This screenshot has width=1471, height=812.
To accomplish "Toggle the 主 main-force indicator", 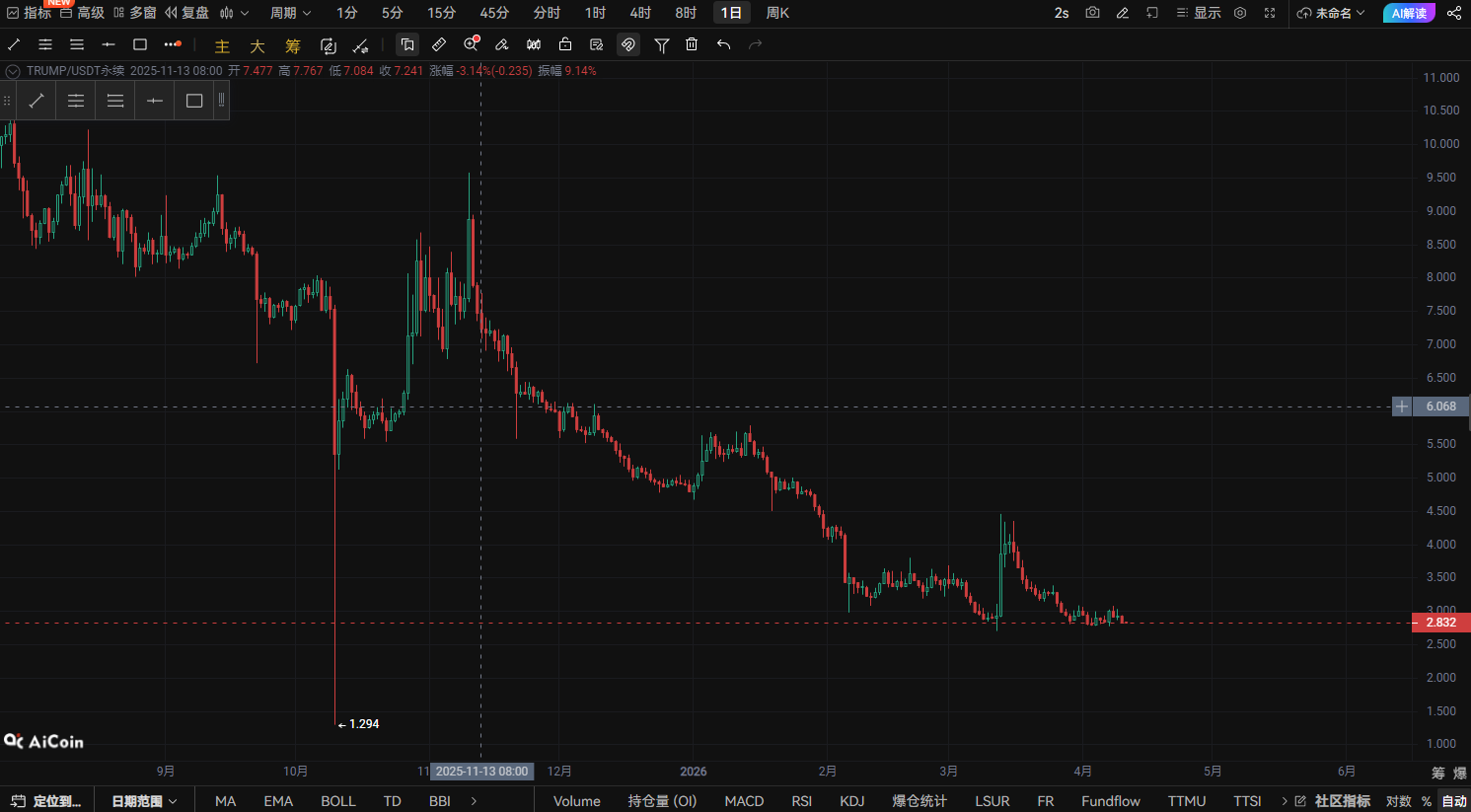I will pos(222,46).
